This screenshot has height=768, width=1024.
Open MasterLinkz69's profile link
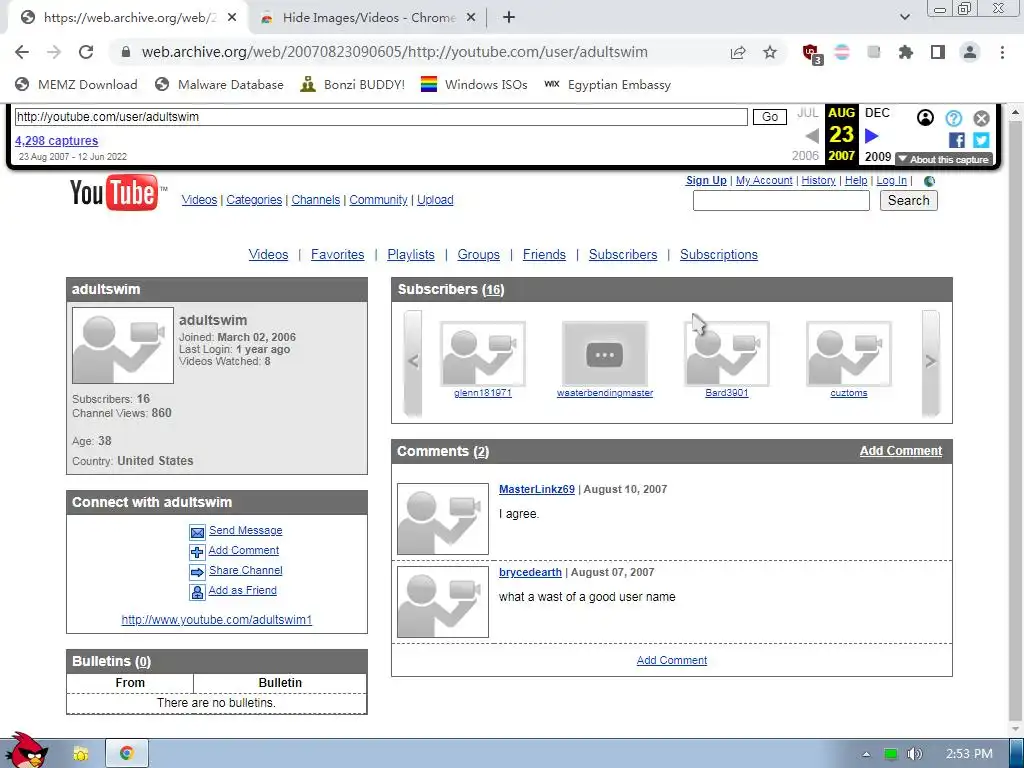(537, 489)
